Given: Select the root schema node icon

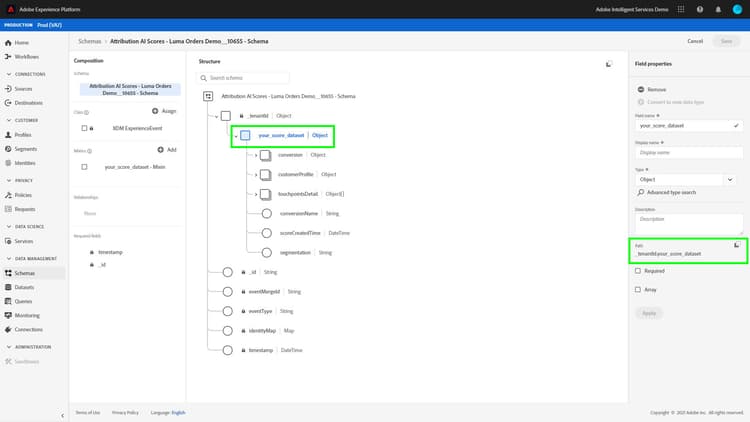Looking at the screenshot, I should [208, 96].
